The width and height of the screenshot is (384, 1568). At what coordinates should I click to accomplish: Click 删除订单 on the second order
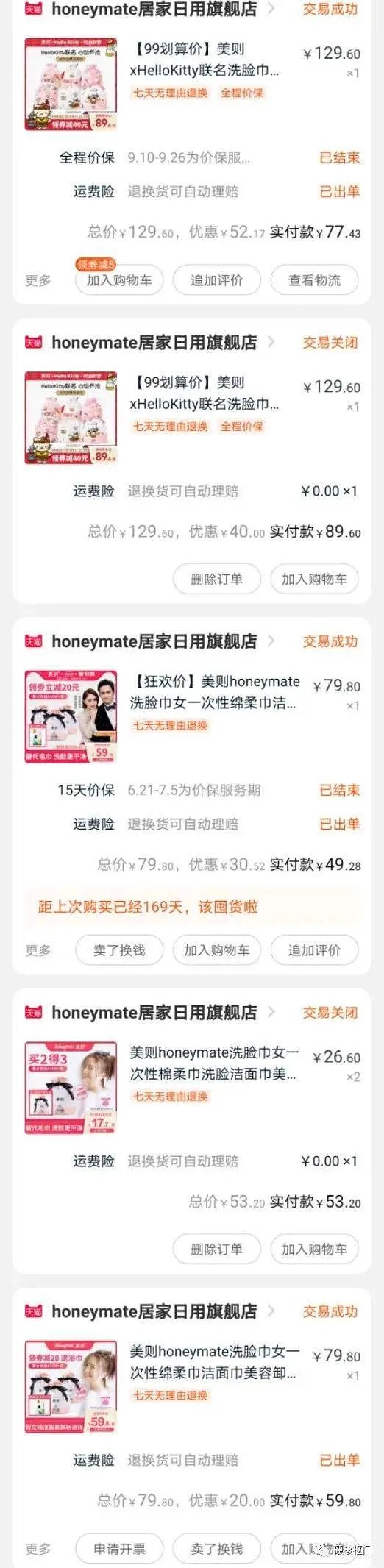(217, 580)
